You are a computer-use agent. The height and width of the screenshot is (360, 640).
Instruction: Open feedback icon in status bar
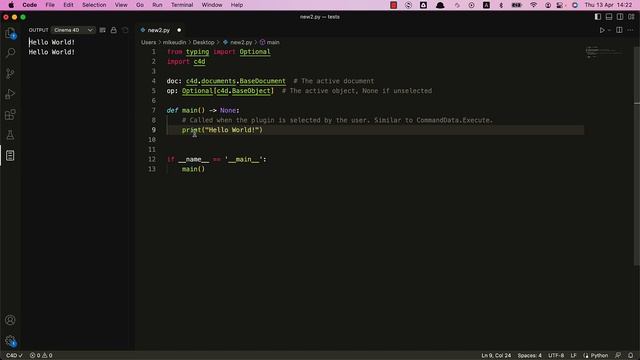(618, 356)
